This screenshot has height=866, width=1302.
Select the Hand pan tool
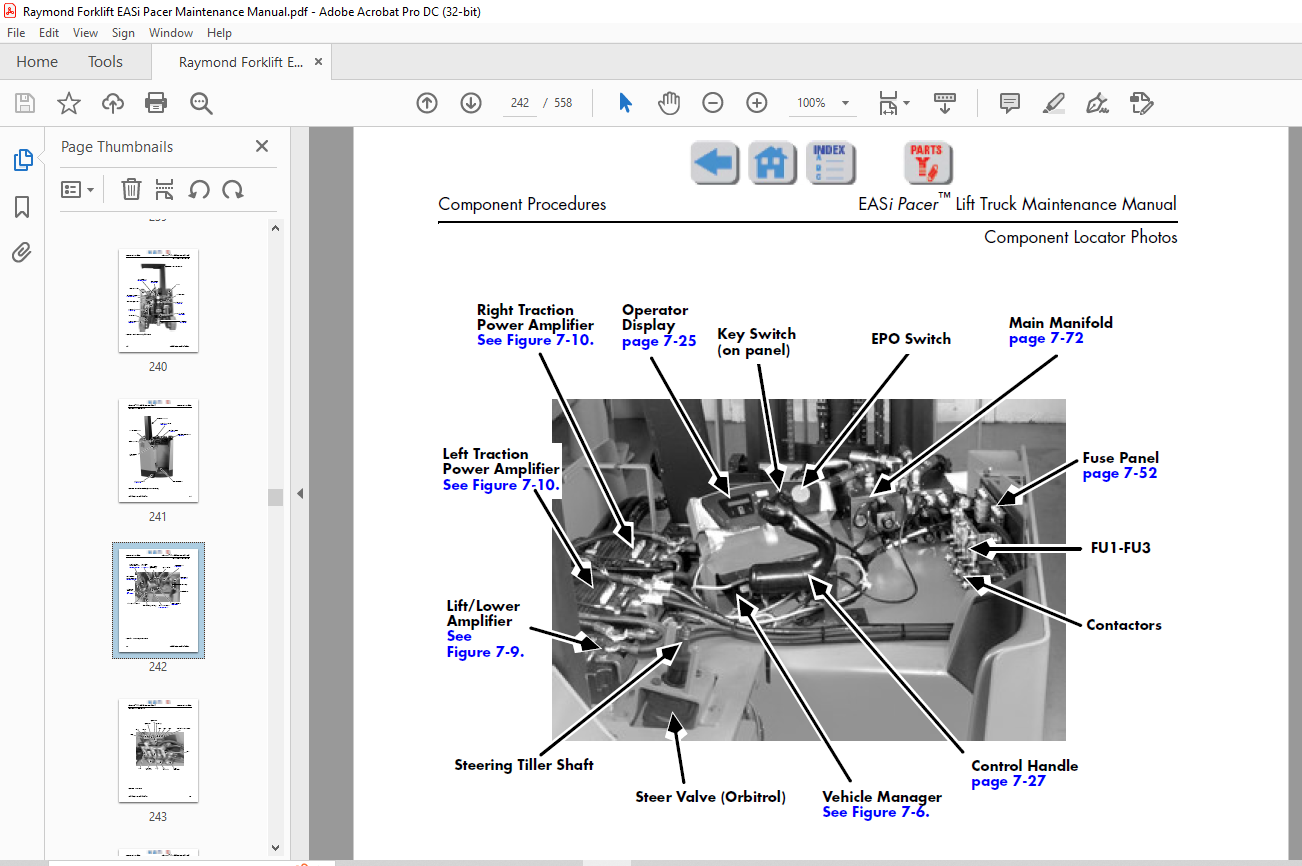point(669,103)
